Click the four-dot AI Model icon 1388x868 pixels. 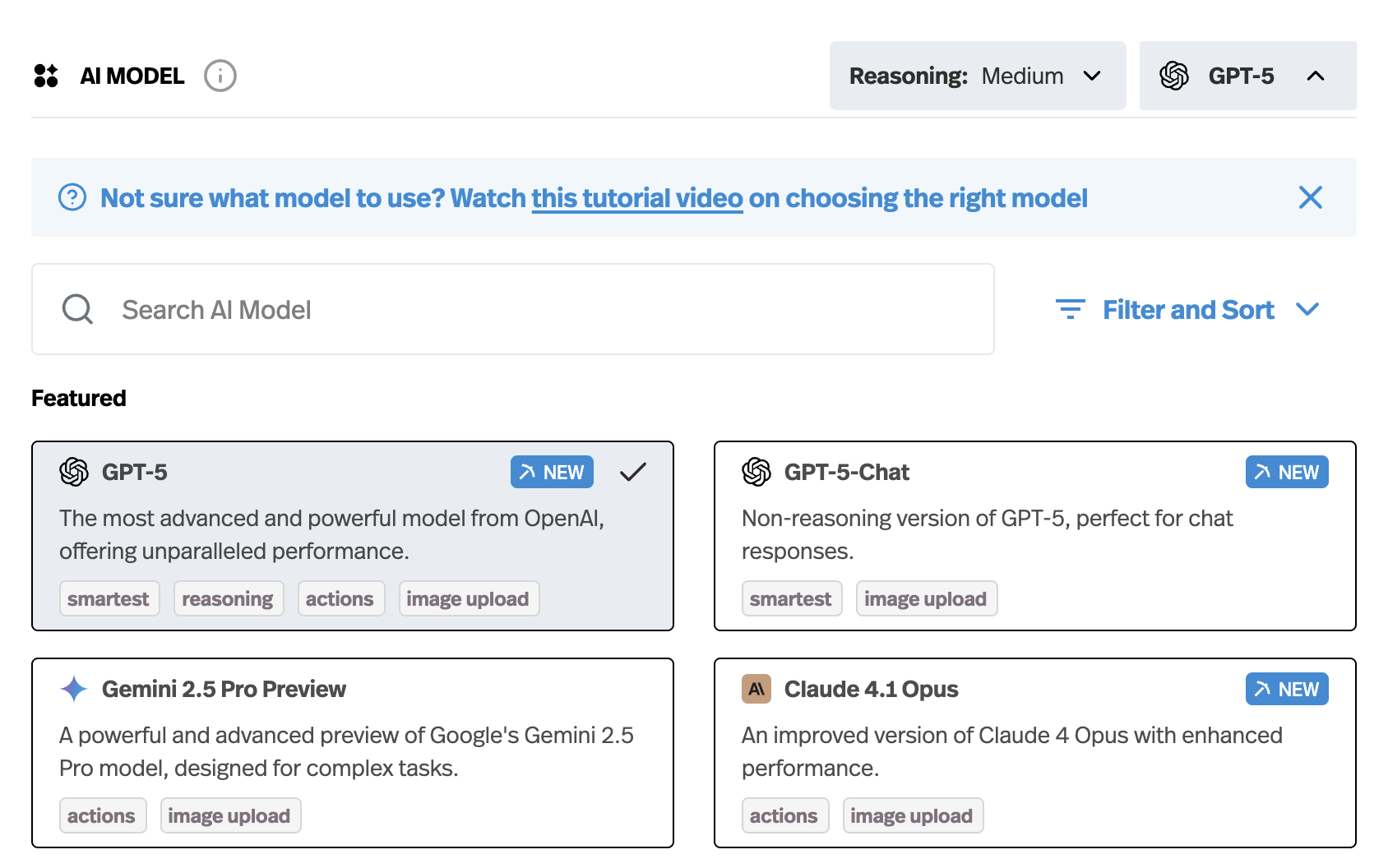46,76
